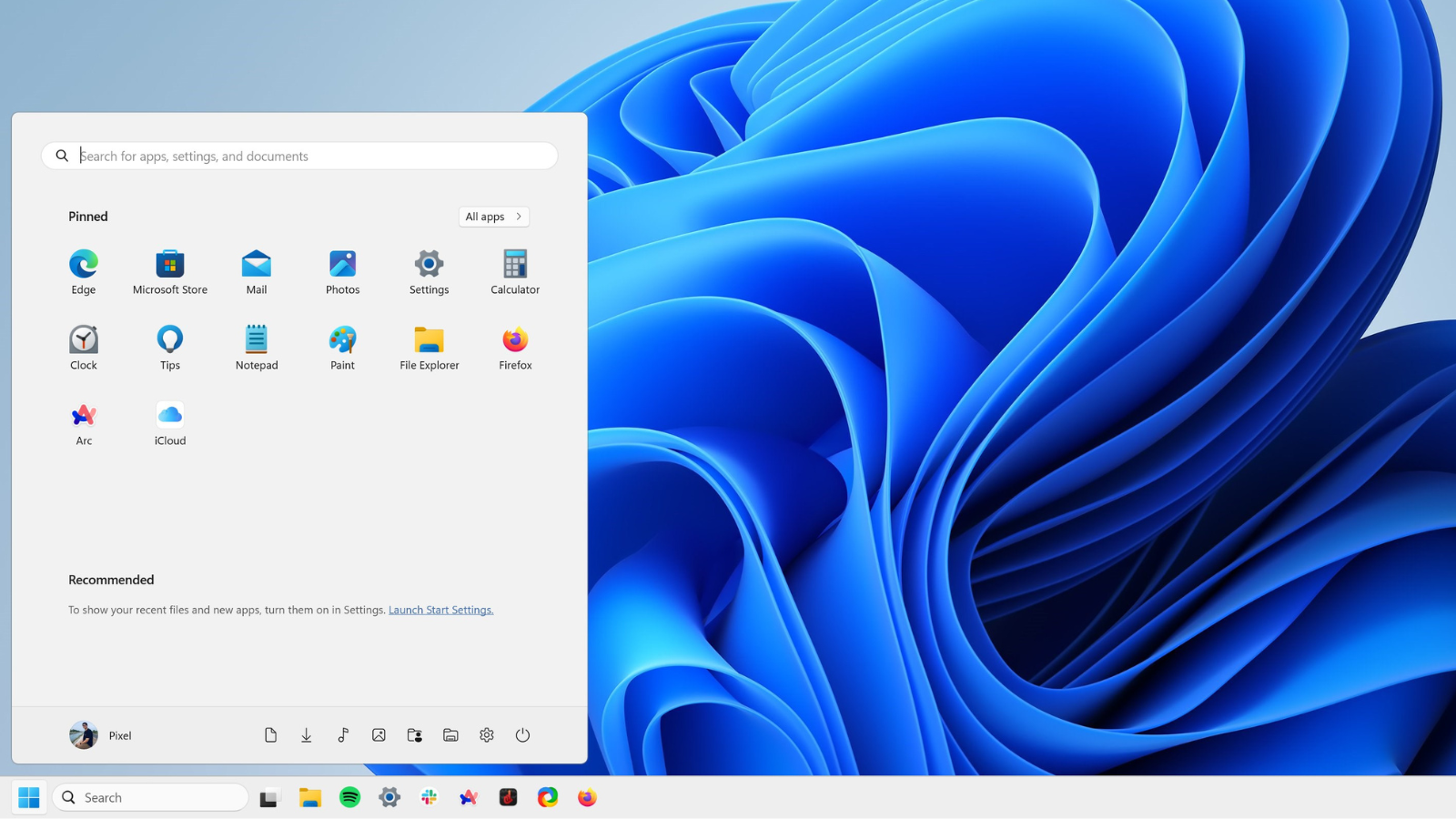
Task: Open Spotify from the taskbar
Action: [x=349, y=797]
